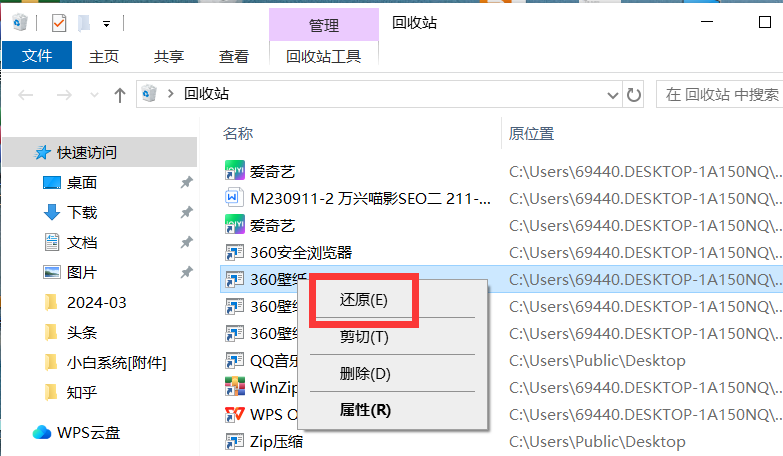Expand the address bar history dropdown
The image size is (783, 456).
click(x=612, y=94)
